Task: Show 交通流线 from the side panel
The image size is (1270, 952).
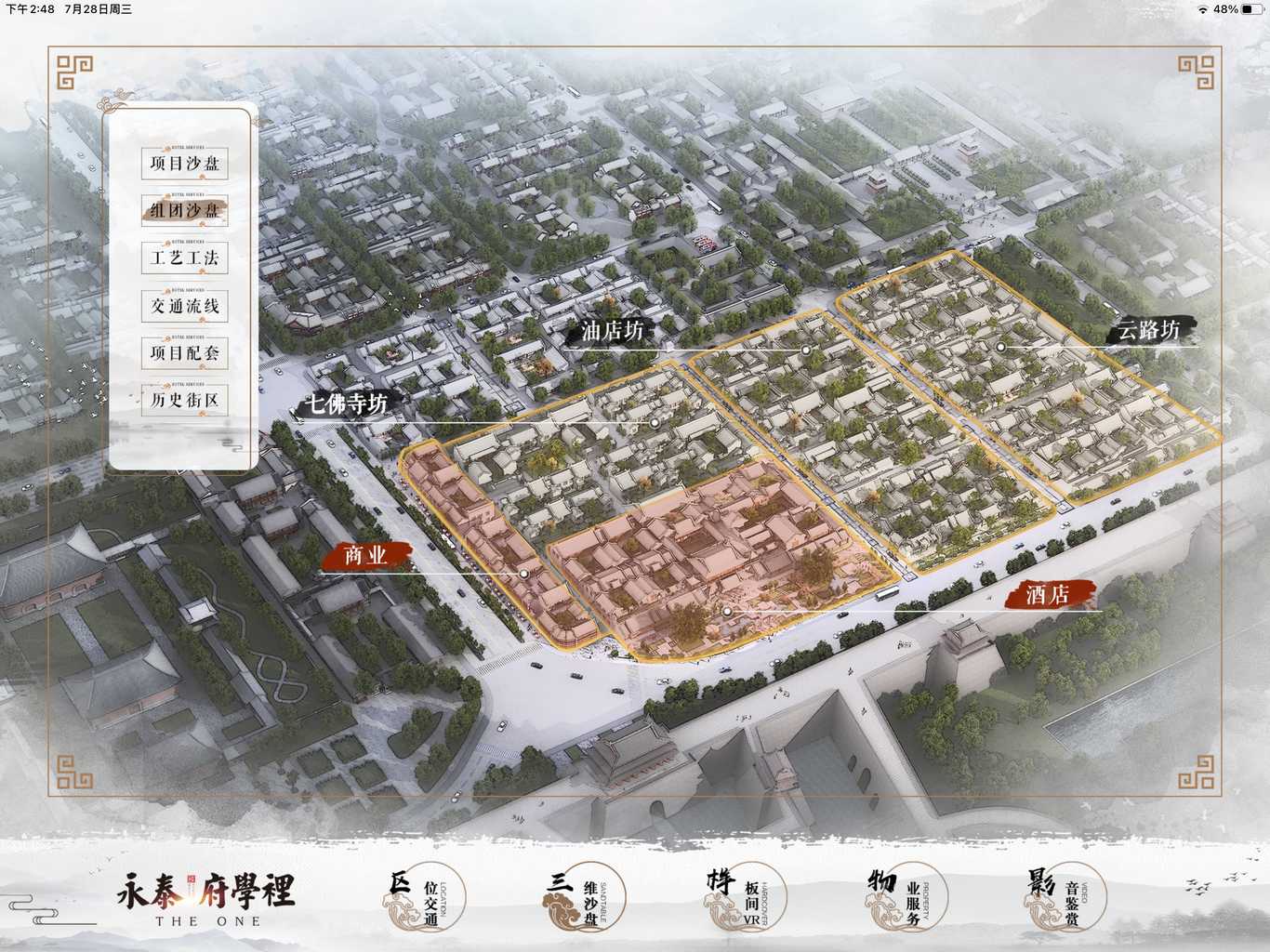Action: 185,306
